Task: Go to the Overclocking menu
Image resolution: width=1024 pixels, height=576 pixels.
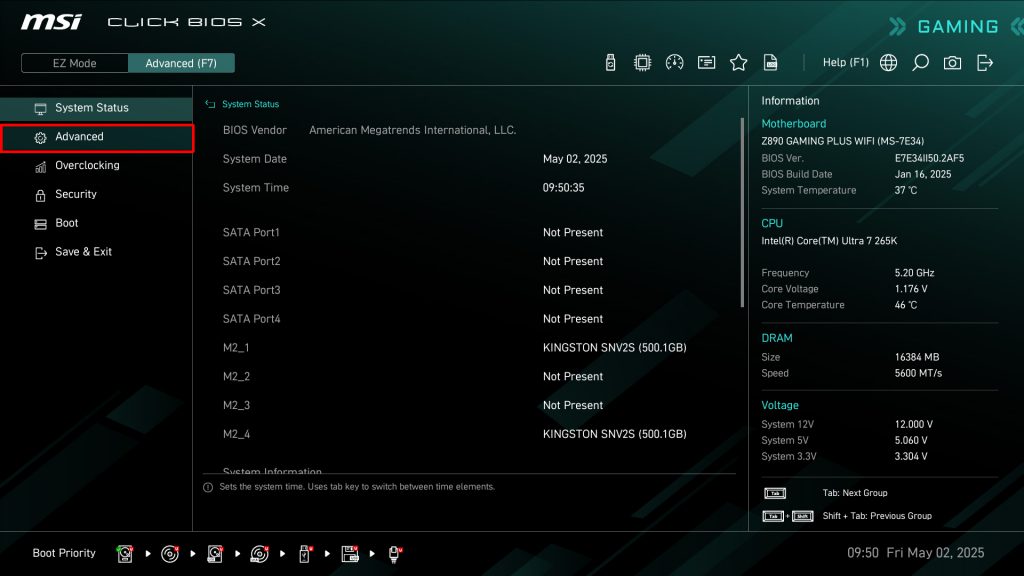Action: pos(97,166)
